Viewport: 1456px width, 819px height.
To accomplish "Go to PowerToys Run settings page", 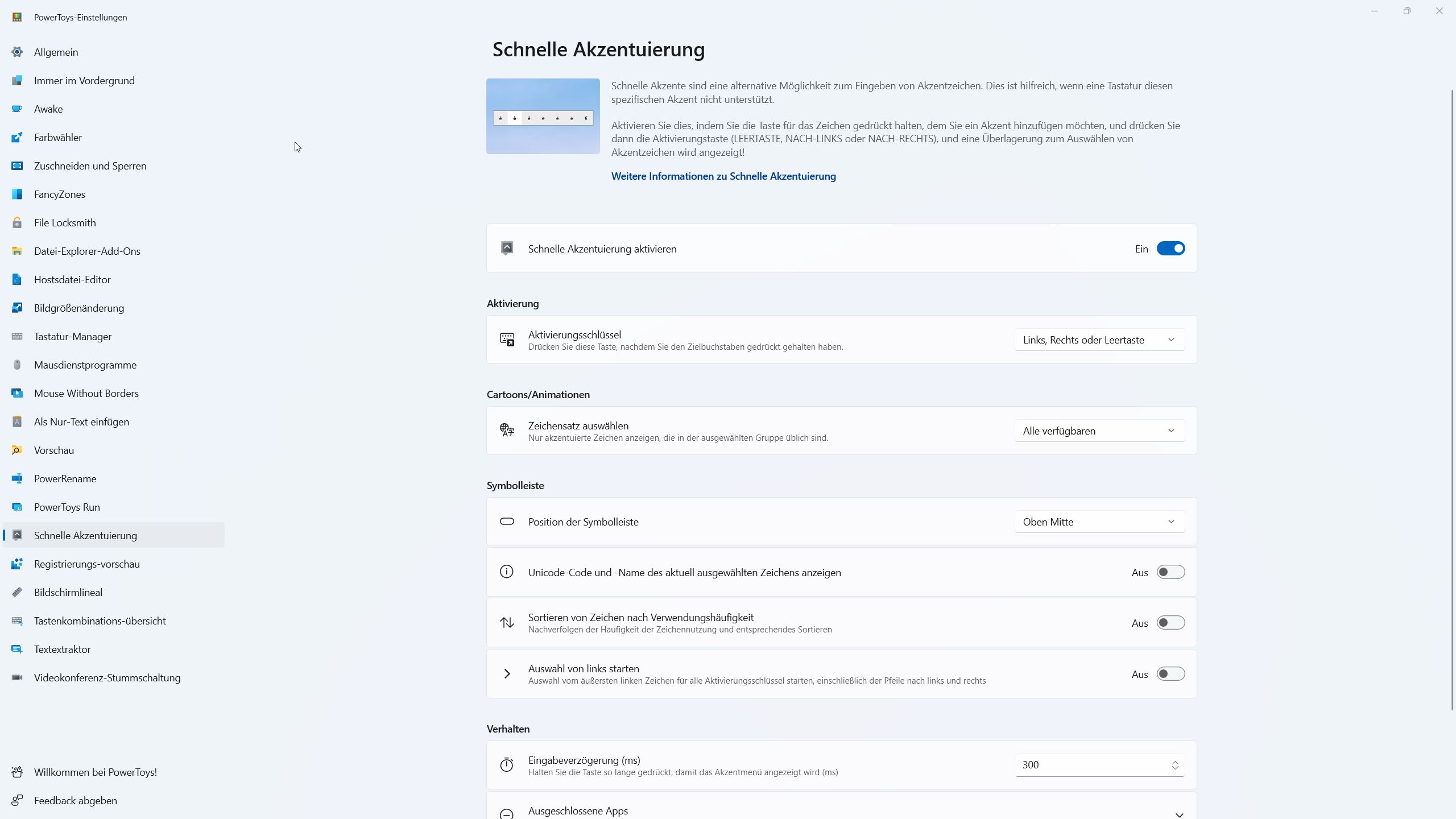I will click(x=67, y=507).
